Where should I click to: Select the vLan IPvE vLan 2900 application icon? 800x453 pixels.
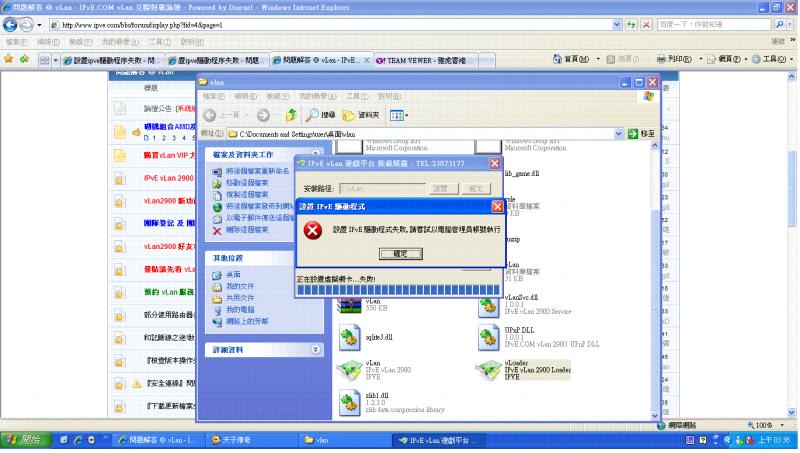pyautogui.click(x=349, y=370)
